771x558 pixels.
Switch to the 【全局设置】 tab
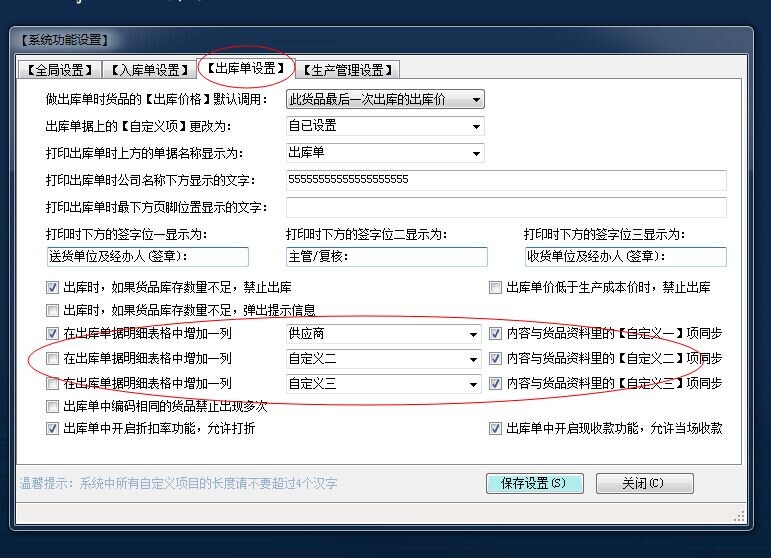click(57, 70)
